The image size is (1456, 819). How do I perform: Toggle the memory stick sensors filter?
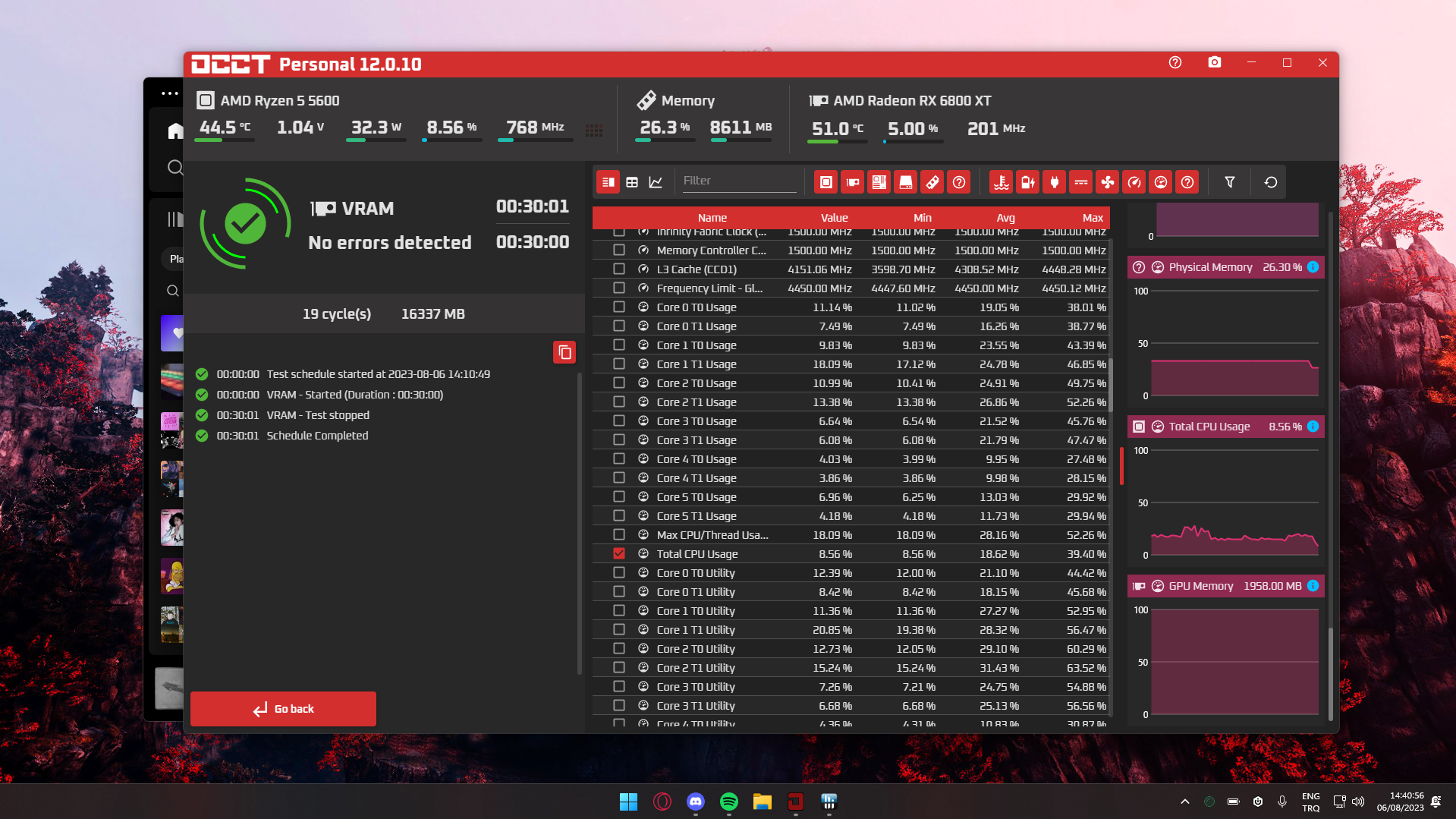coord(932,182)
